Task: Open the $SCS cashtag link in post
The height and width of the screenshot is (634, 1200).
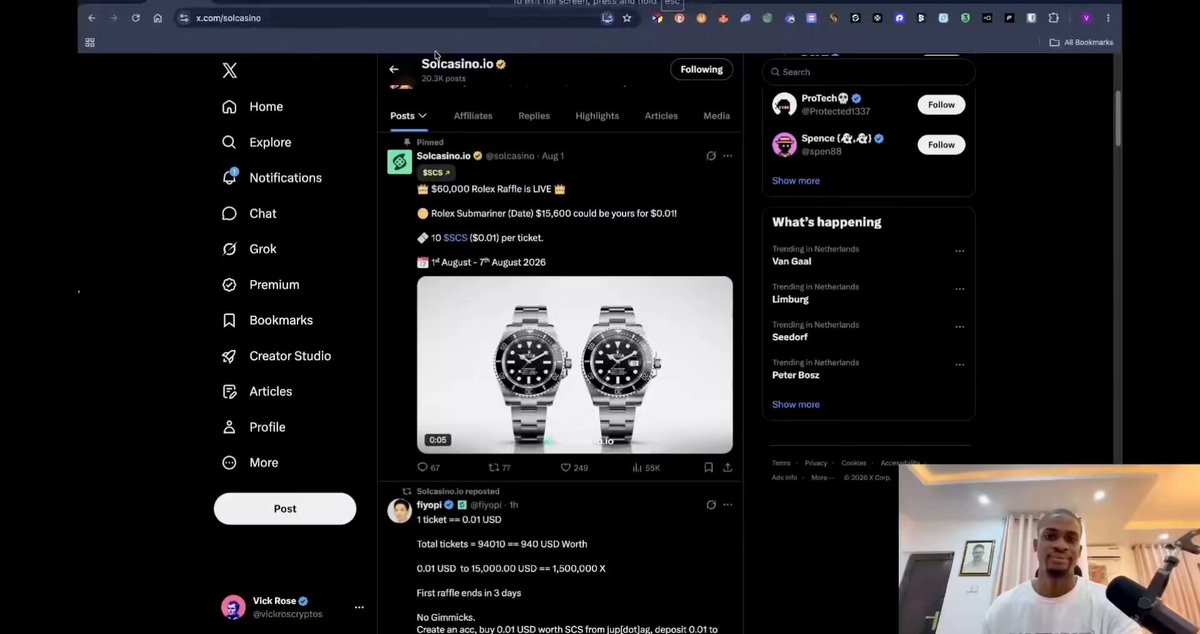Action: coord(455,238)
